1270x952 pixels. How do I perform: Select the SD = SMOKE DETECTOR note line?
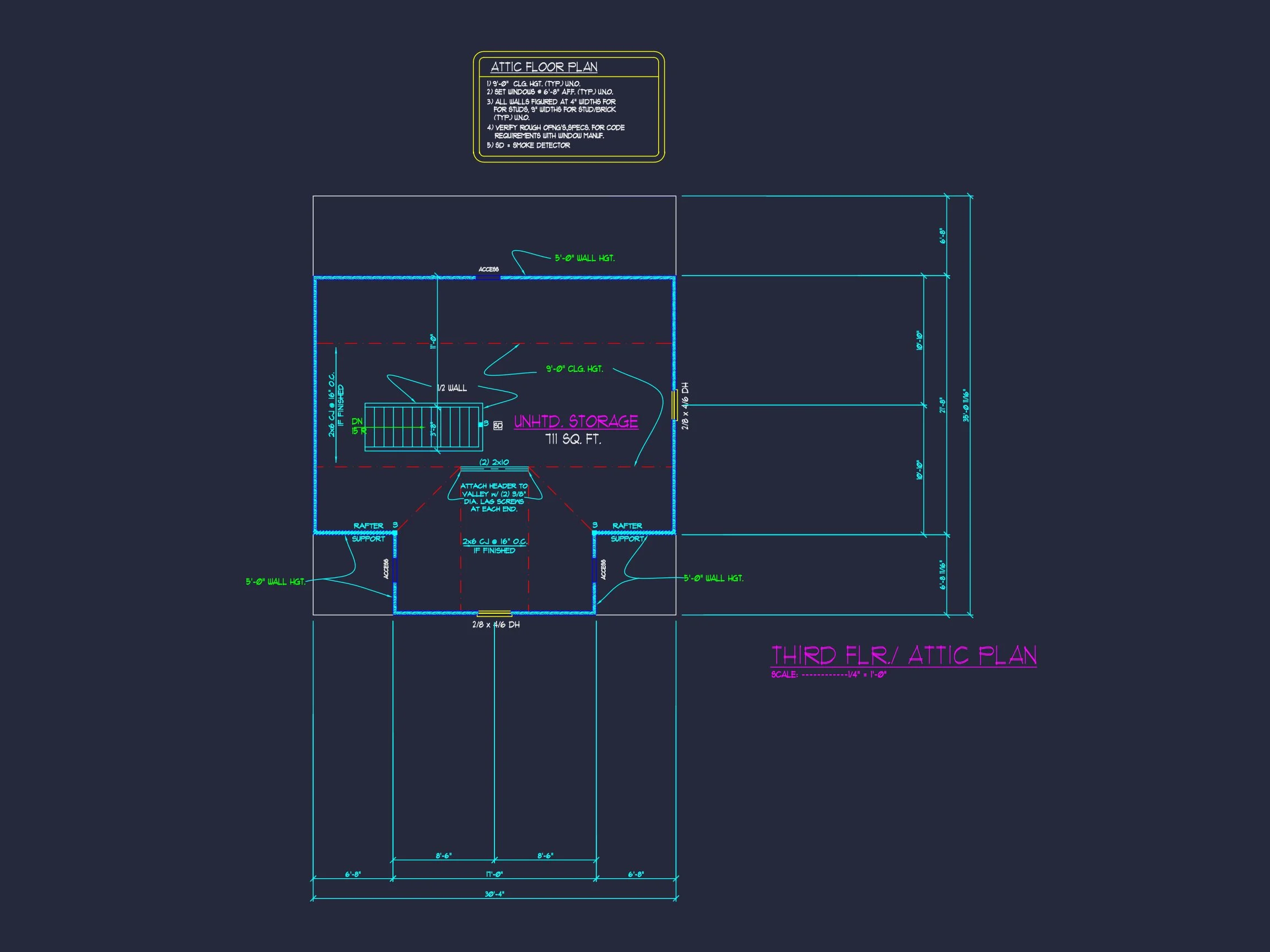(528, 146)
